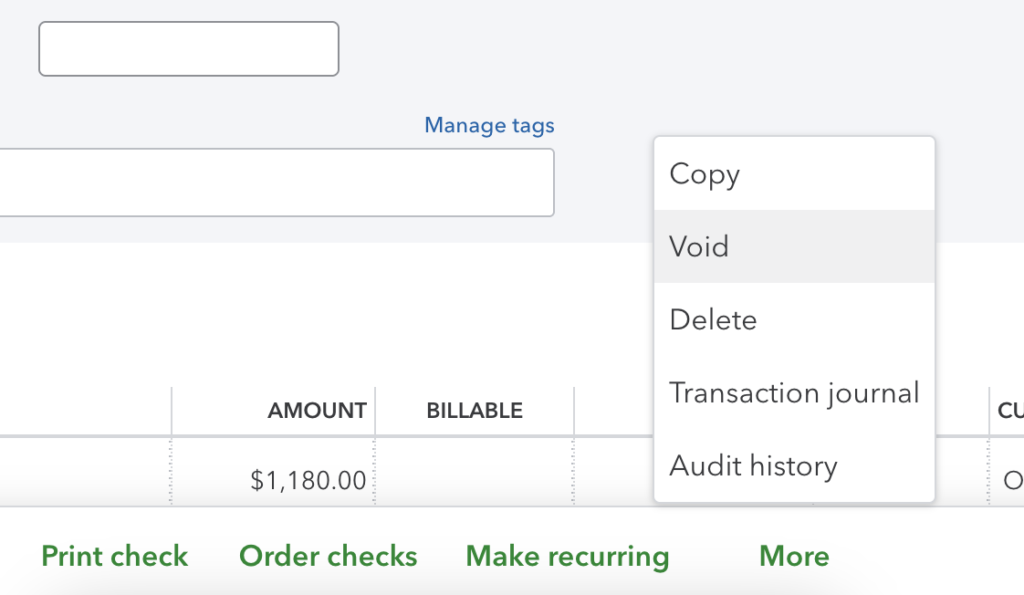Select Delete from the actions menu
Image resolution: width=1024 pixels, height=595 pixels.
coord(712,319)
